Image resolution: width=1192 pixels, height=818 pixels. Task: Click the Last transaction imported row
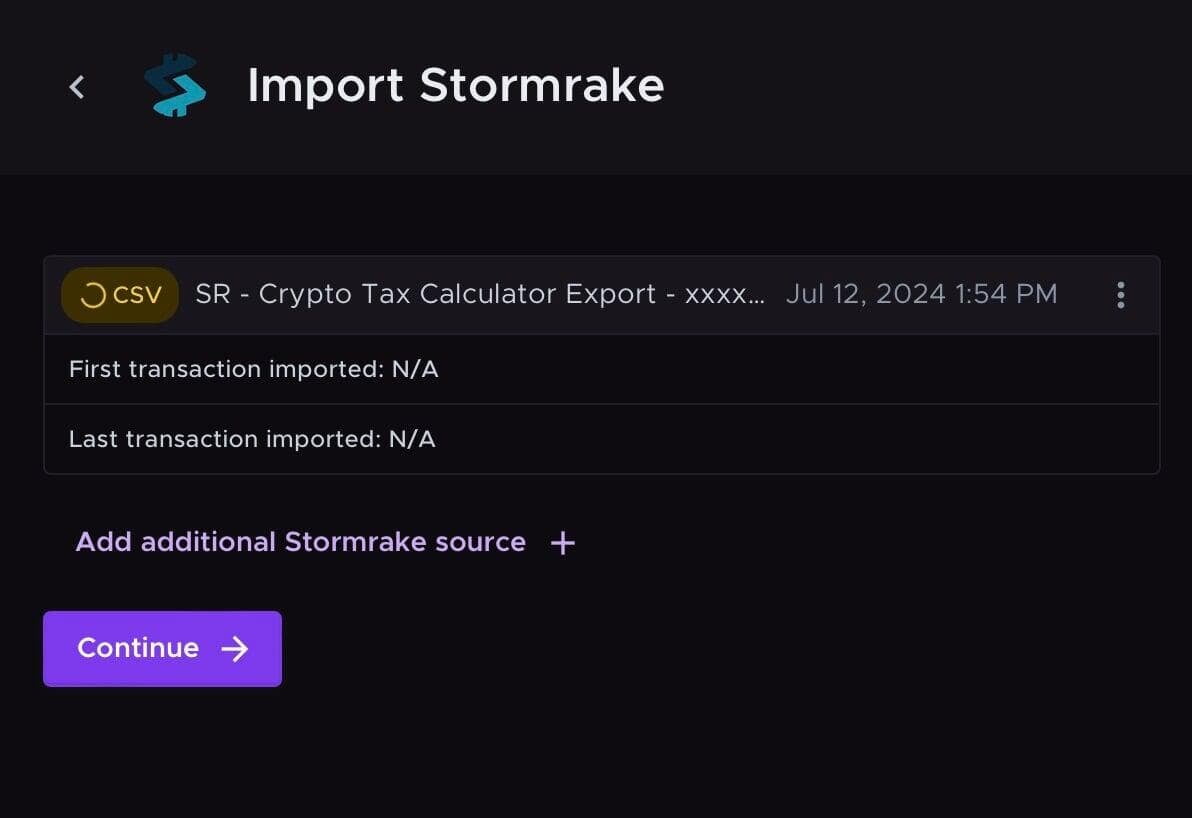click(x=601, y=439)
